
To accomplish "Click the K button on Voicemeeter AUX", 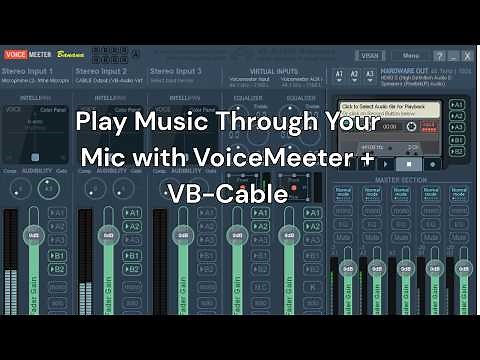I will [313, 287].
